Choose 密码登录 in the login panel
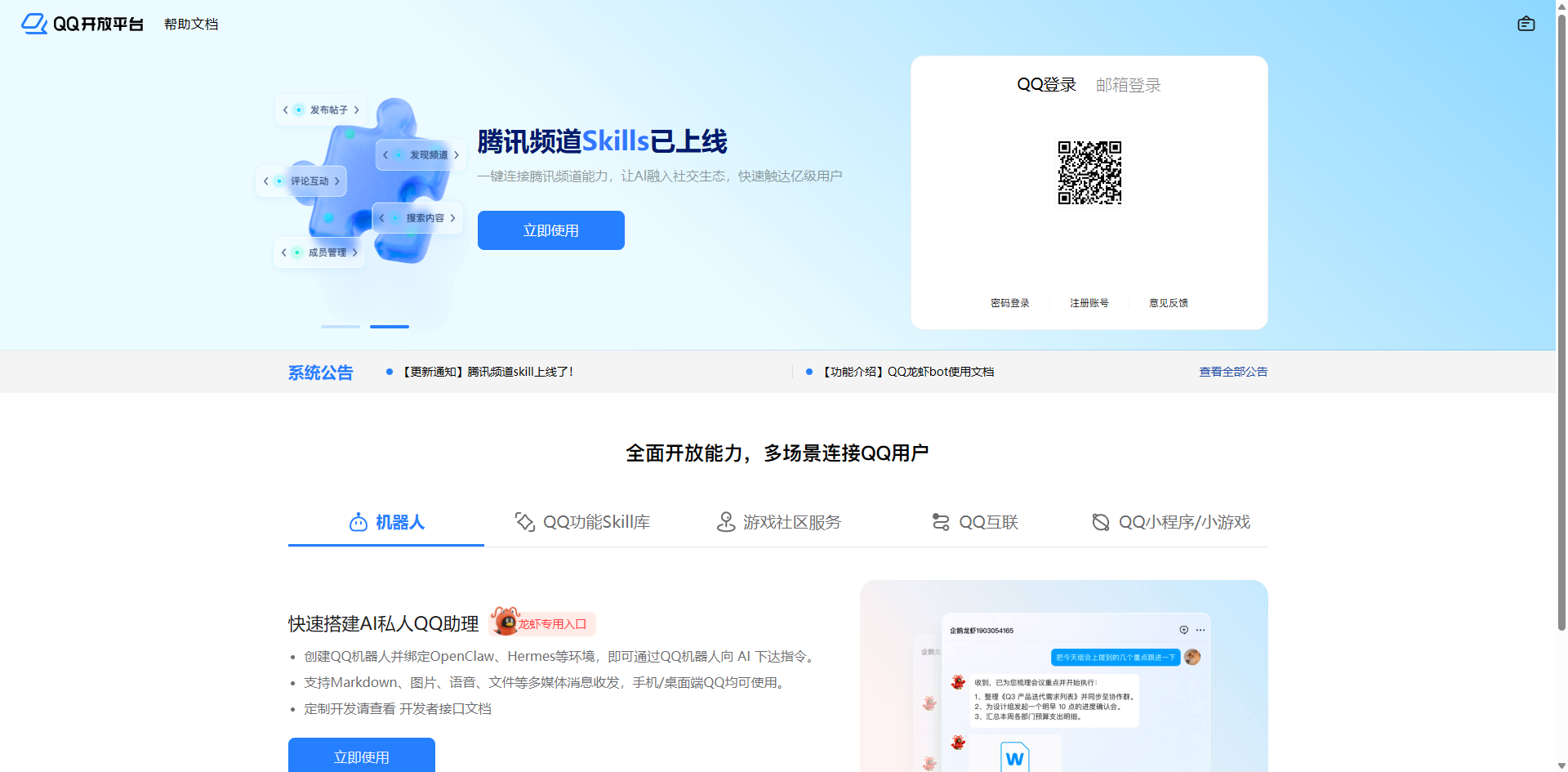 pos(1010,303)
